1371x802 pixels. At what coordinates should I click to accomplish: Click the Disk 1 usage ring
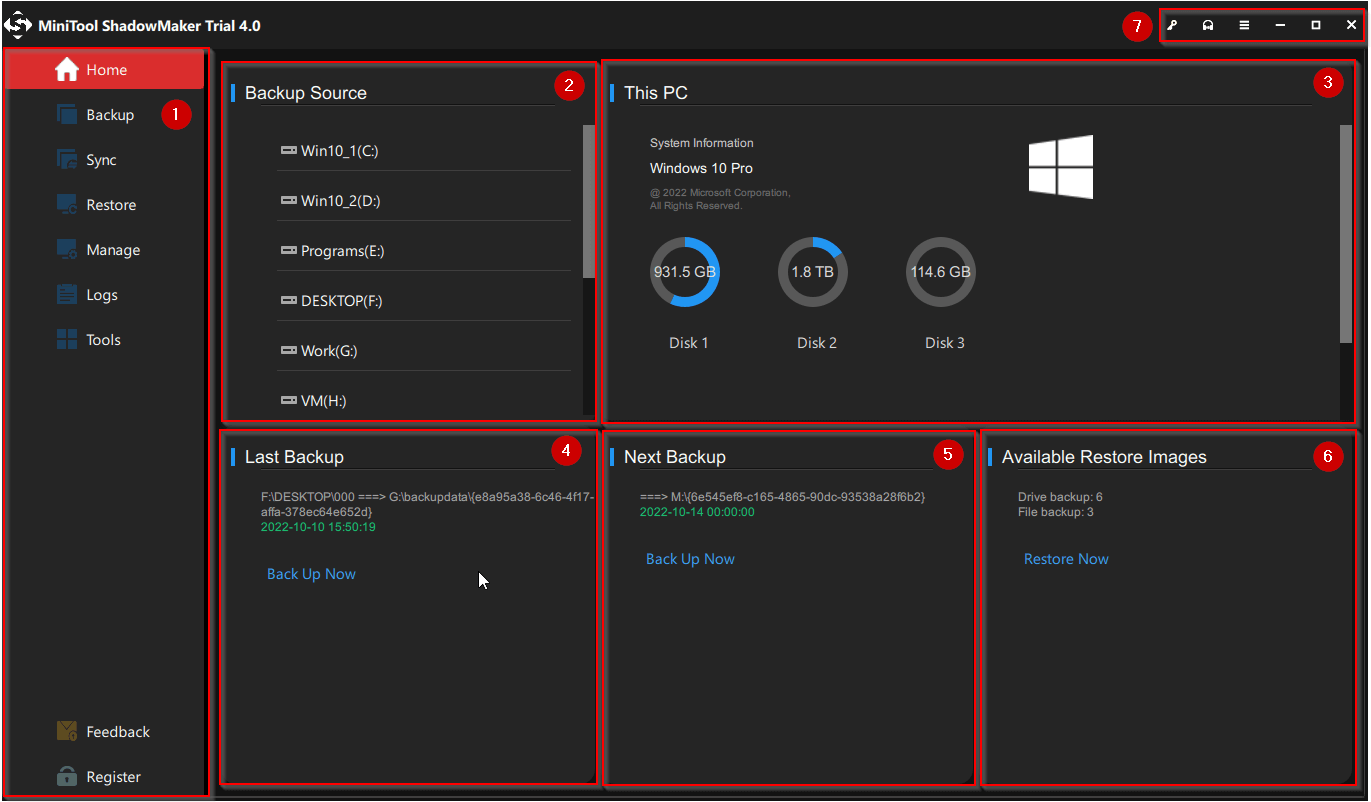coord(688,270)
